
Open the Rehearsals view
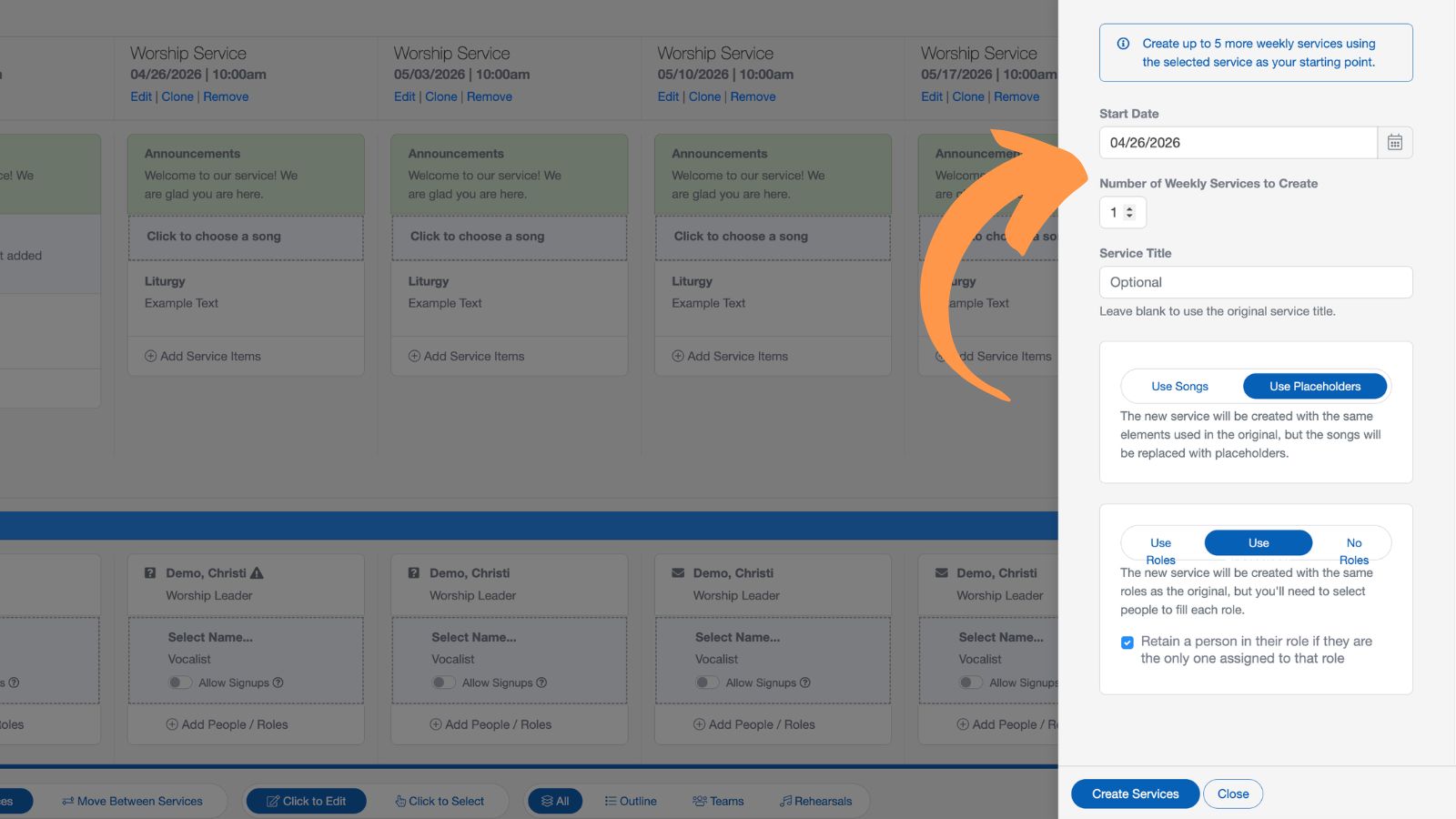pyautogui.click(x=816, y=801)
